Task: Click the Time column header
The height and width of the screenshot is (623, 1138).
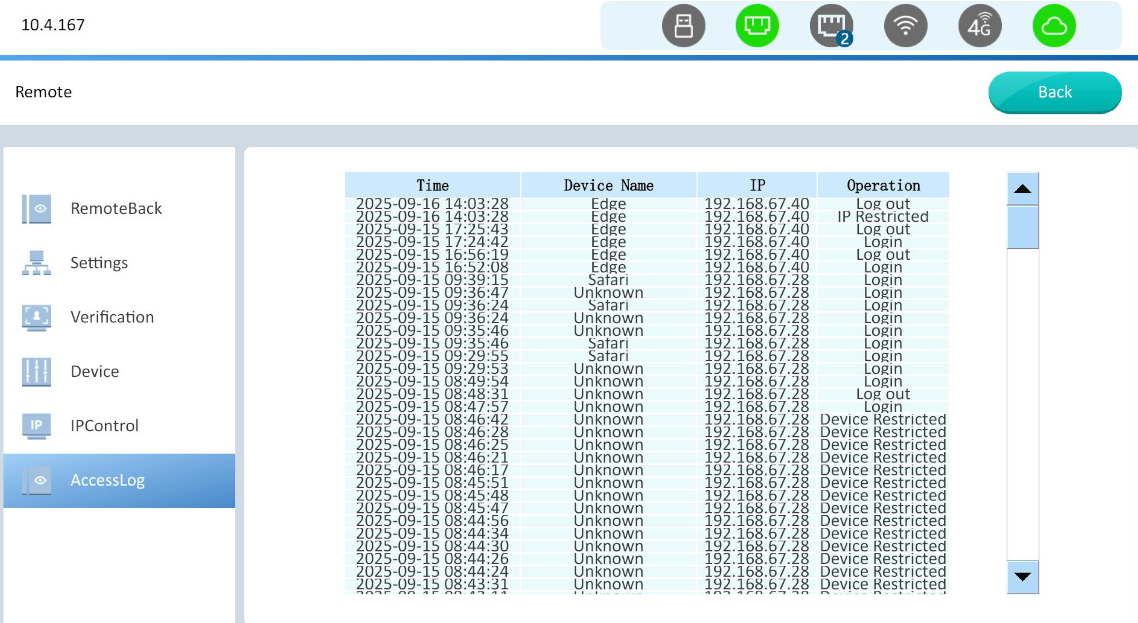Action: tap(433, 185)
